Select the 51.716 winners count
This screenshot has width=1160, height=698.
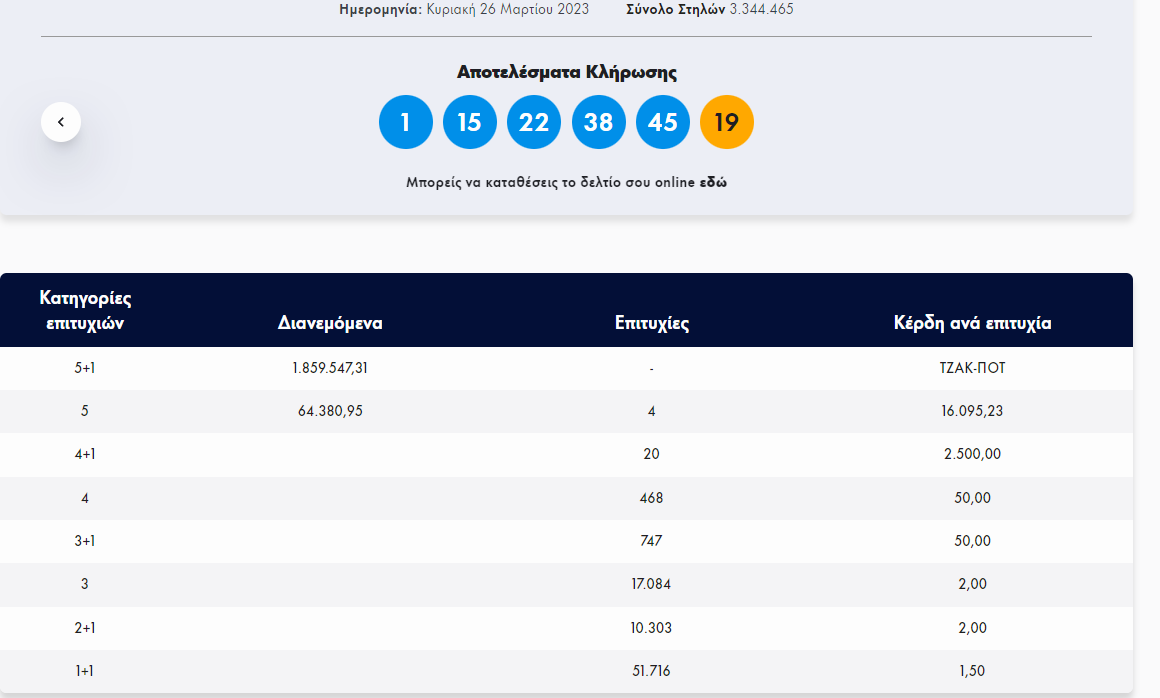651,671
